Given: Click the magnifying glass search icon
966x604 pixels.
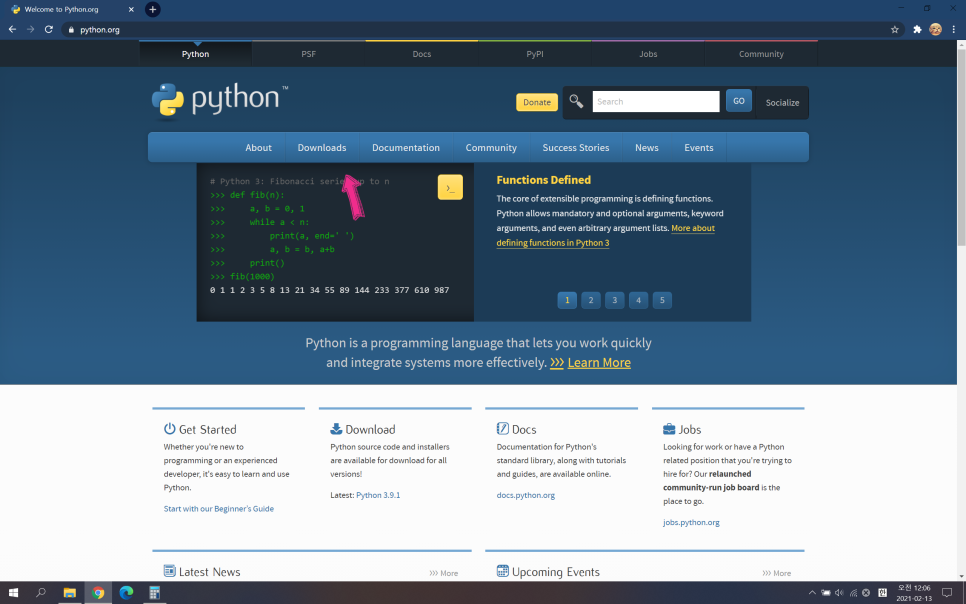Looking at the screenshot, I should coord(576,101).
